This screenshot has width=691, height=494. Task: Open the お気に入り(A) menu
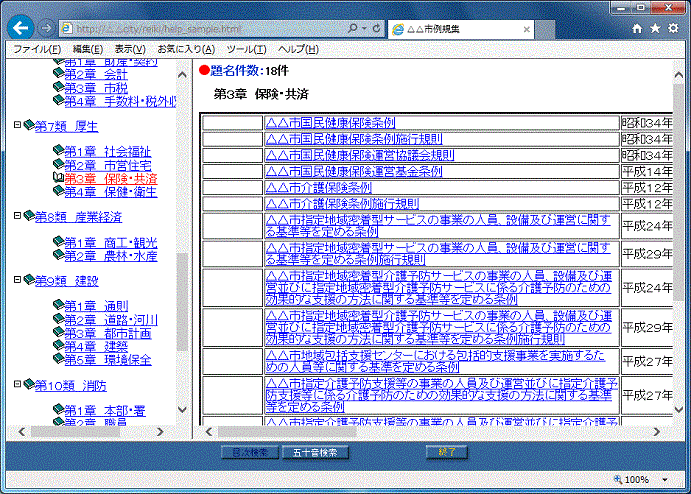[185, 49]
